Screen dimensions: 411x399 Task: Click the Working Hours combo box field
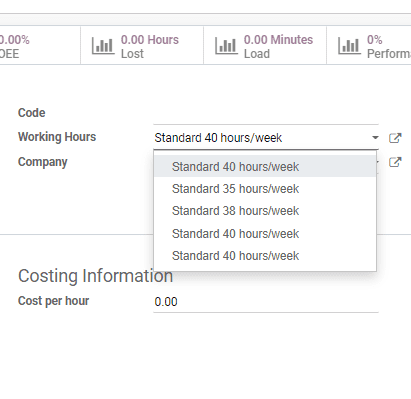tap(266, 138)
